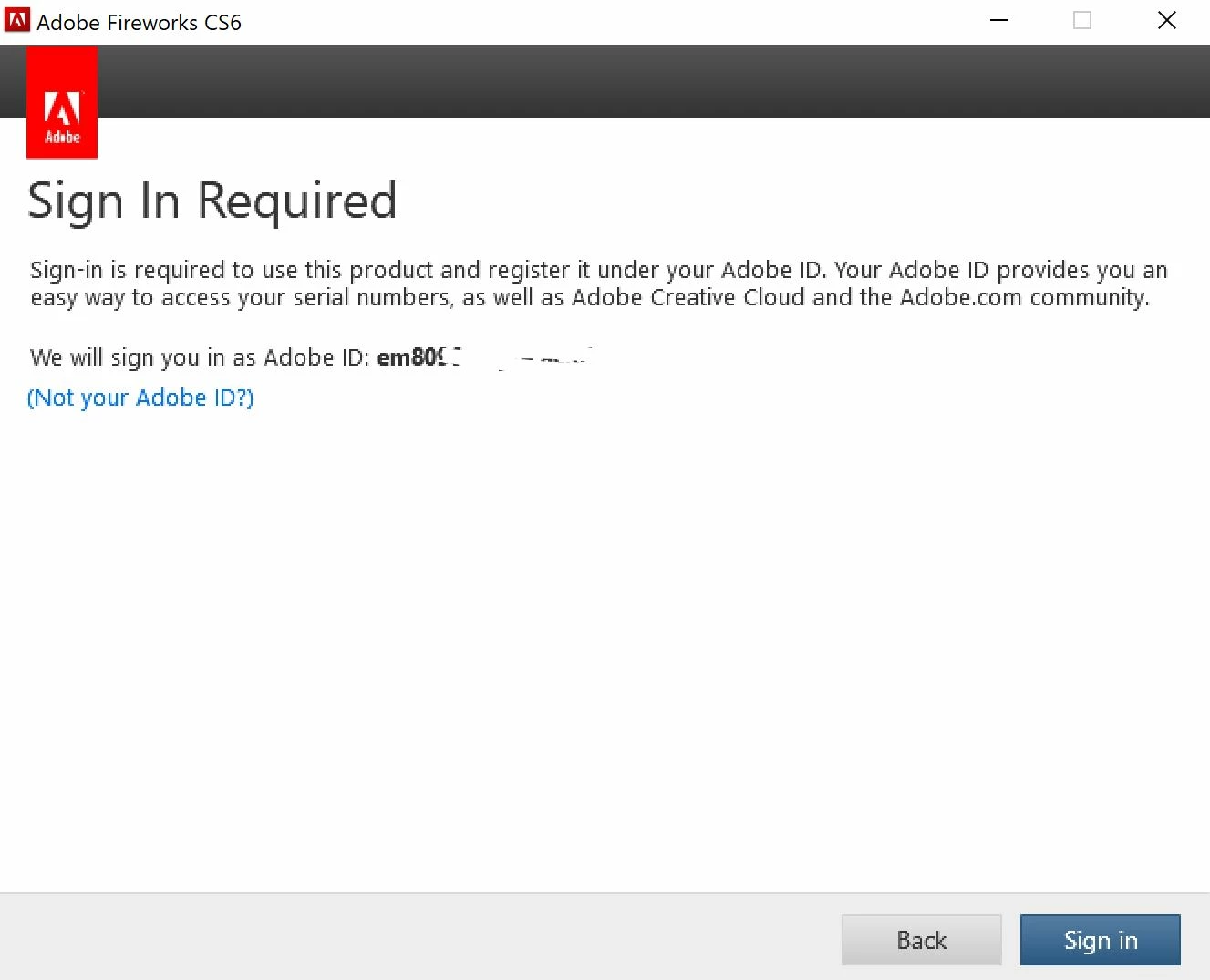This screenshot has width=1210, height=980.
Task: Click the Sign in button
Action: [1100, 940]
